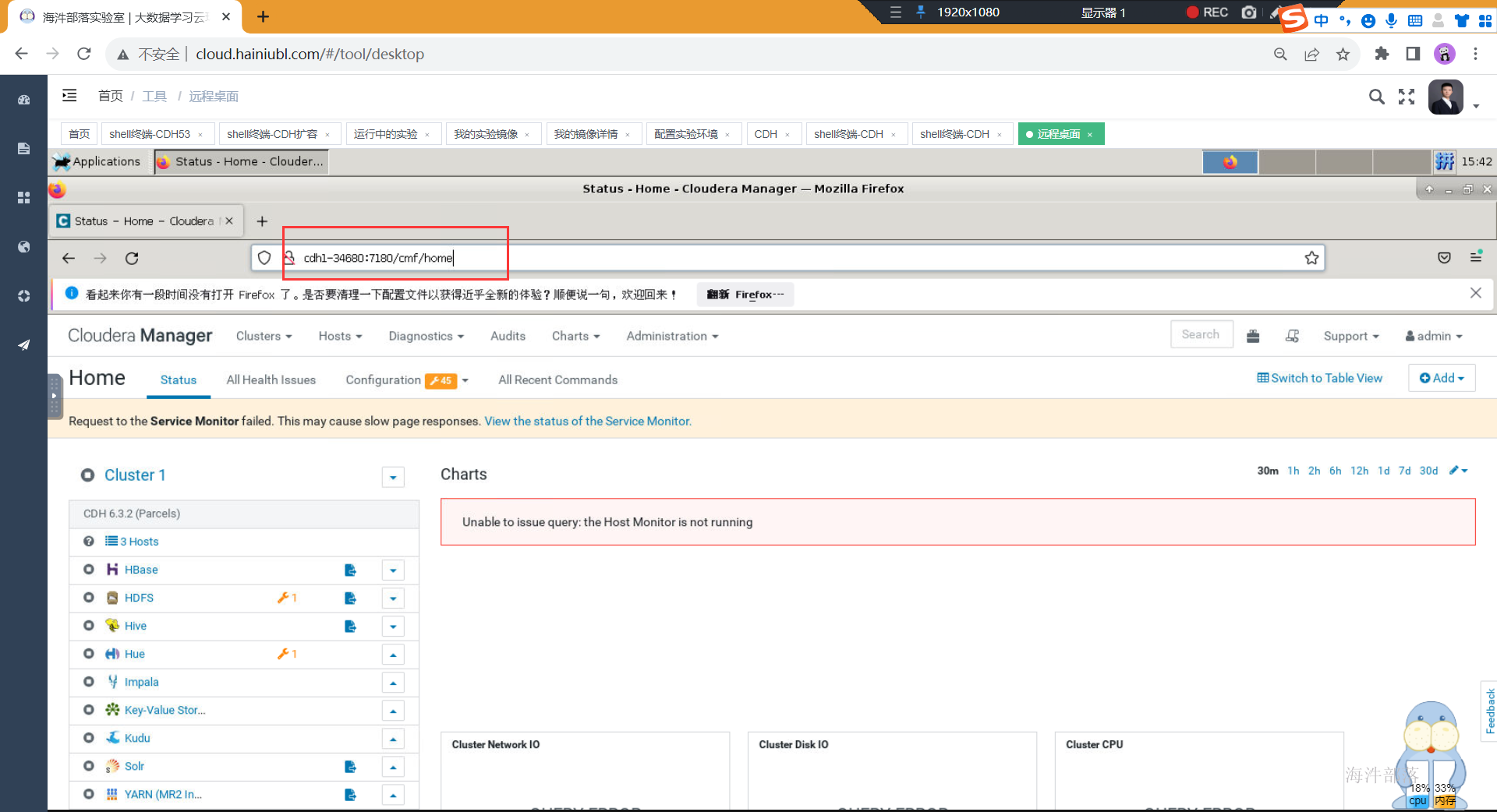
Task: Open the Cluster 1 link
Action: [135, 475]
